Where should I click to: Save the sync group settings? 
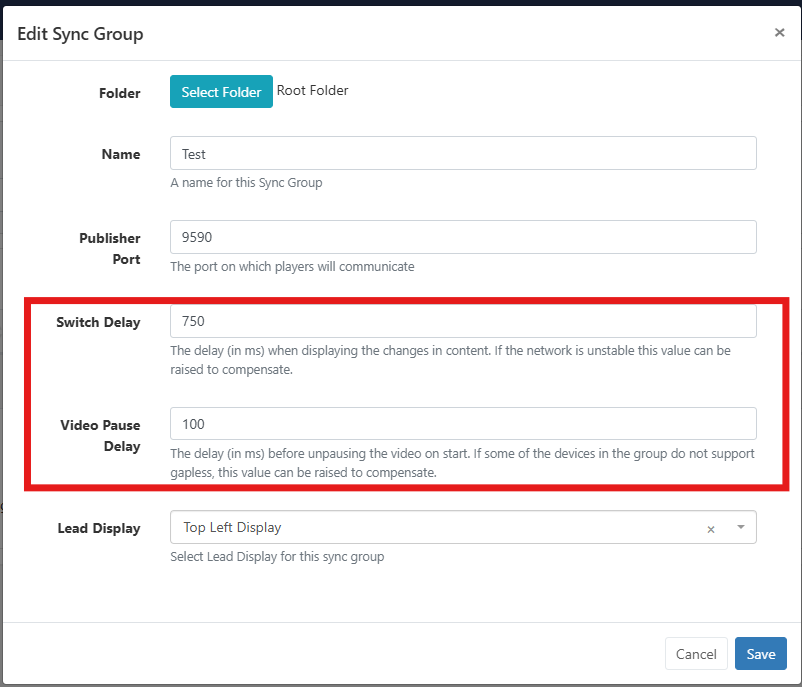click(x=760, y=654)
